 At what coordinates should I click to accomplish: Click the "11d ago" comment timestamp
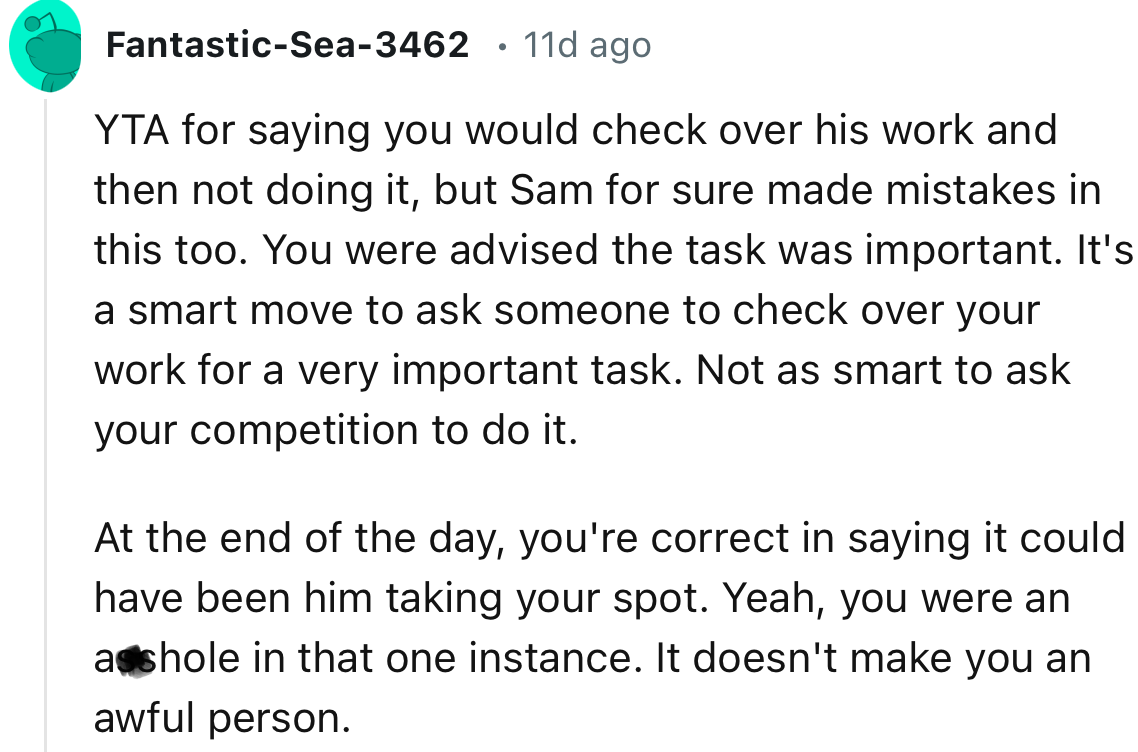587,45
